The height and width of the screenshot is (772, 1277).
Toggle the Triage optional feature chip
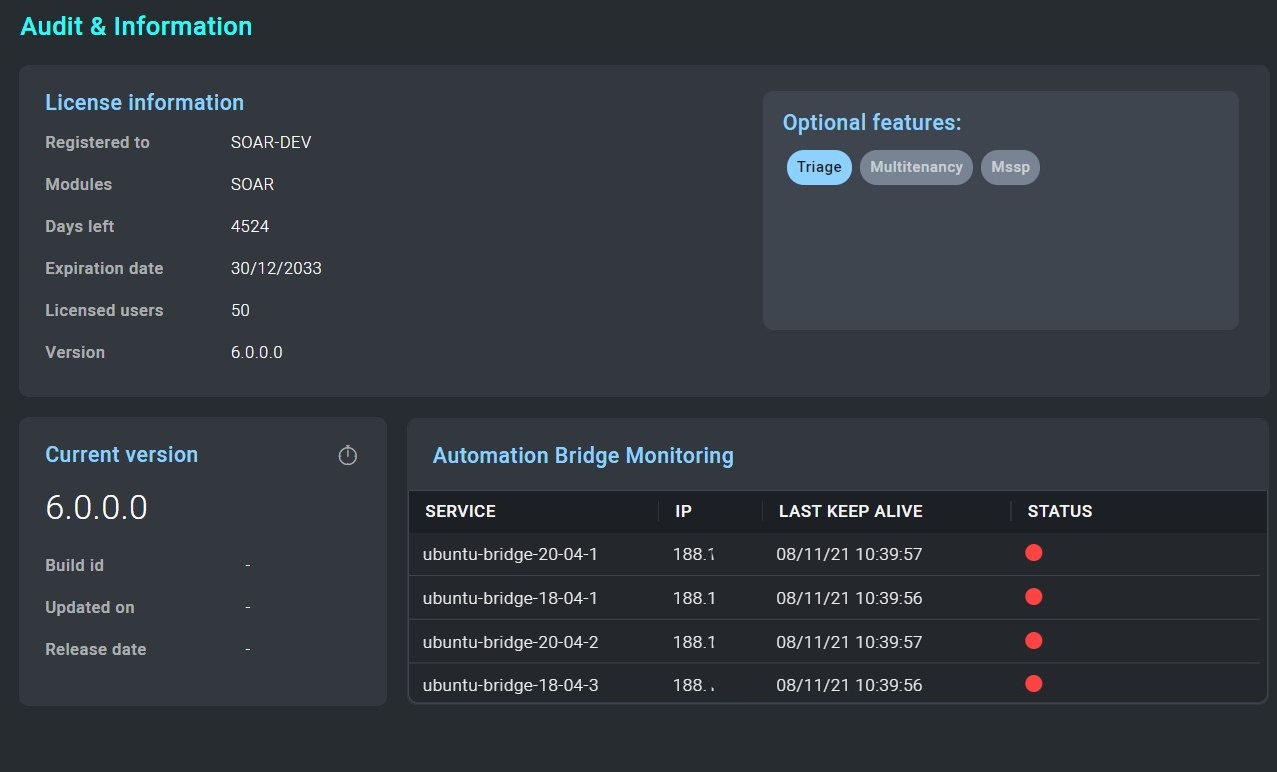[819, 167]
